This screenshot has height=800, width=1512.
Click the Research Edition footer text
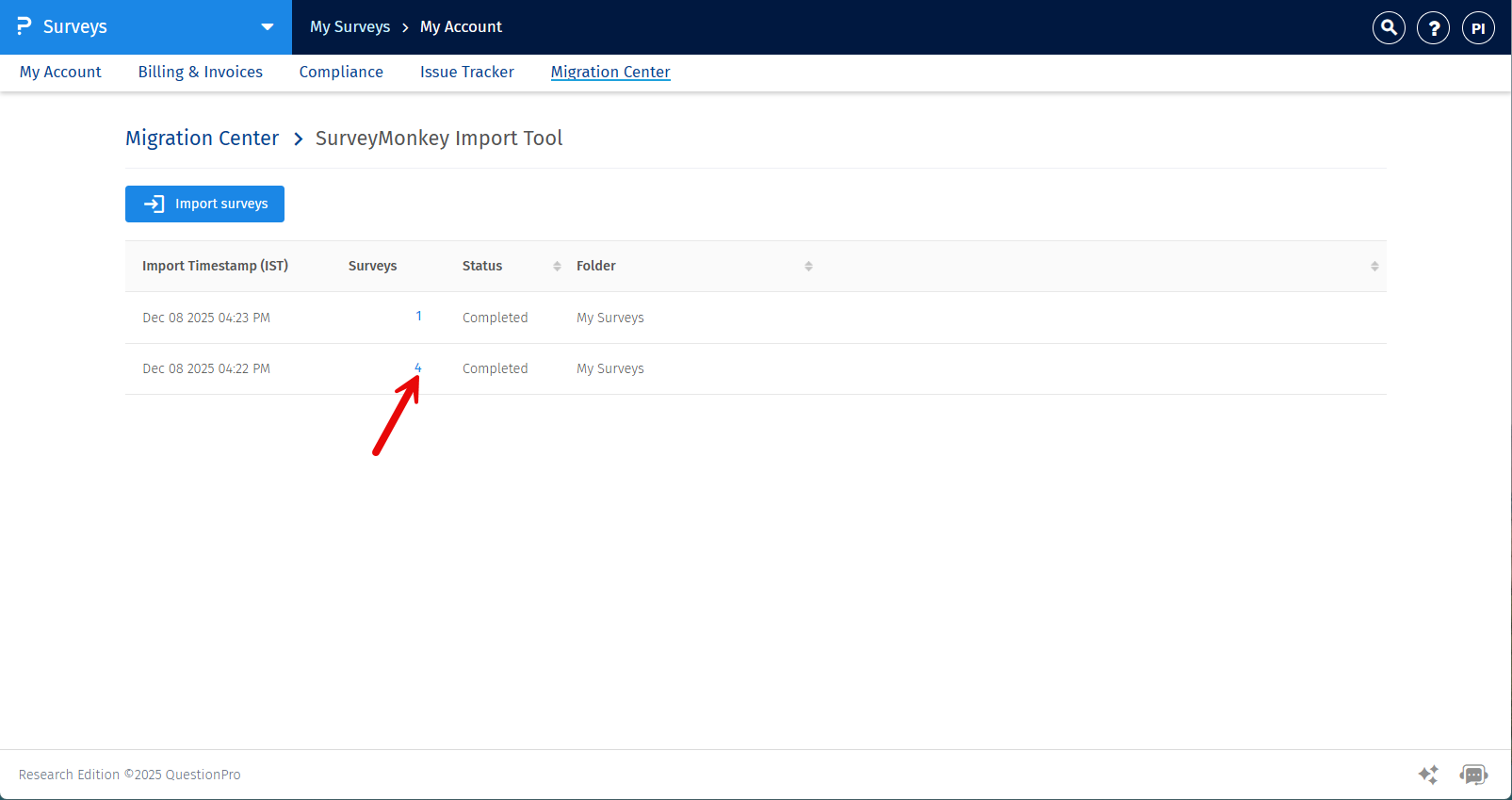point(130,775)
